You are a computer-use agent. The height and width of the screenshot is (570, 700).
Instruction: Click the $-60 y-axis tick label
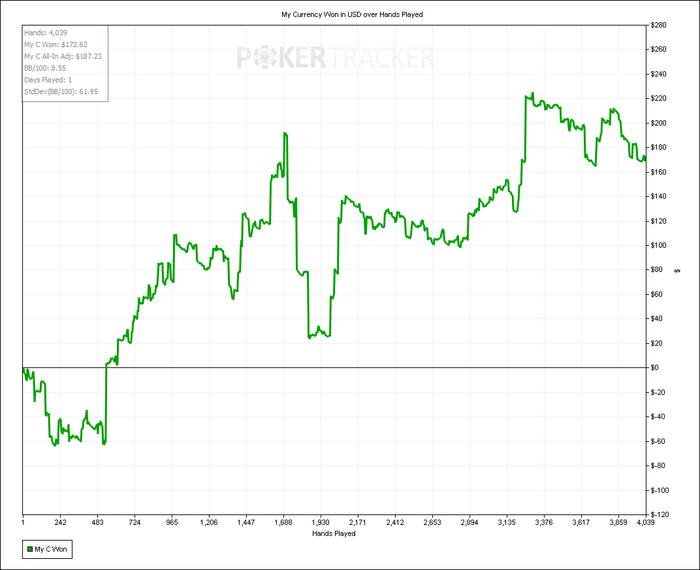click(658, 441)
